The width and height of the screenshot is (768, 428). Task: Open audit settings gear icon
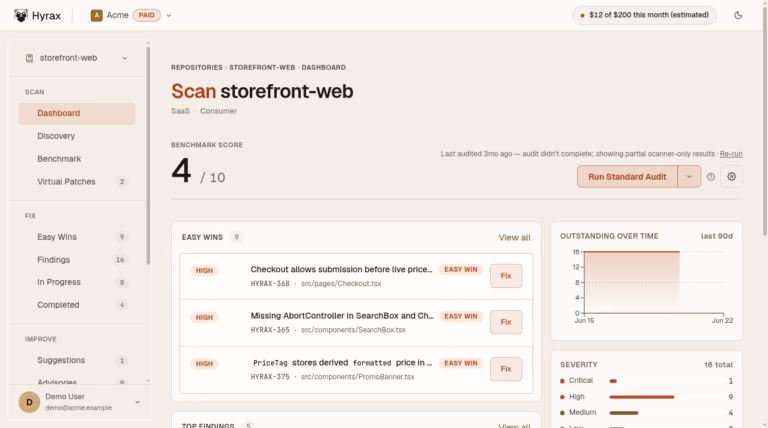(731, 177)
